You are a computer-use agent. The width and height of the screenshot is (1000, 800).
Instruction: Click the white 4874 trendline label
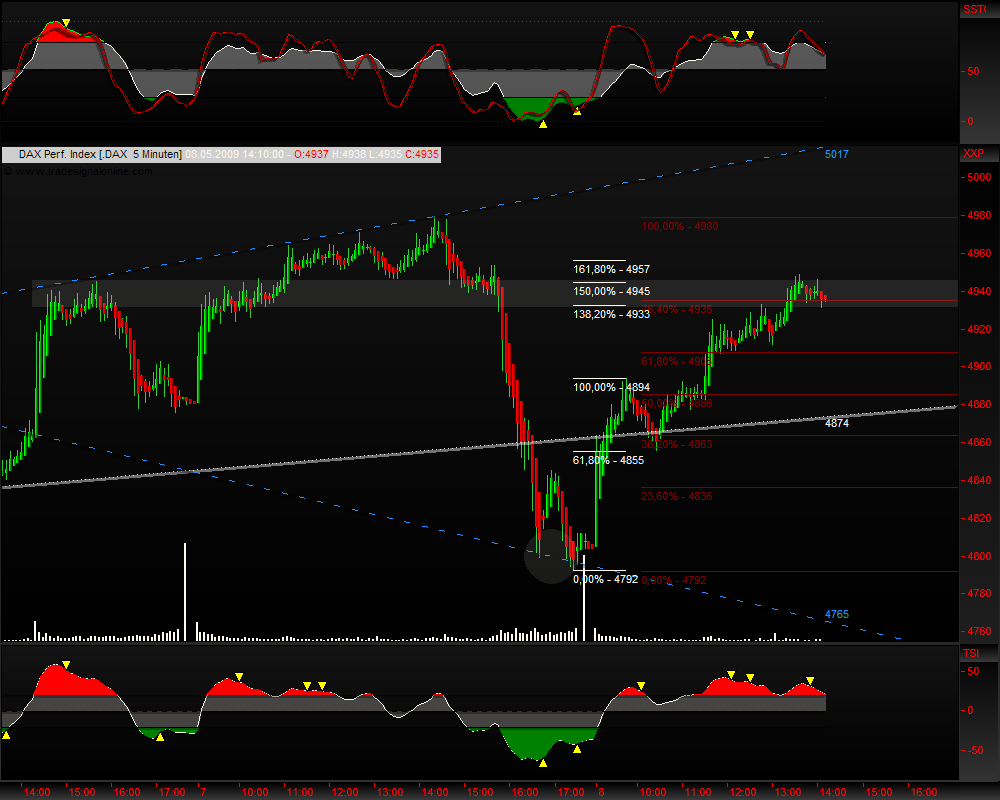pyautogui.click(x=837, y=424)
